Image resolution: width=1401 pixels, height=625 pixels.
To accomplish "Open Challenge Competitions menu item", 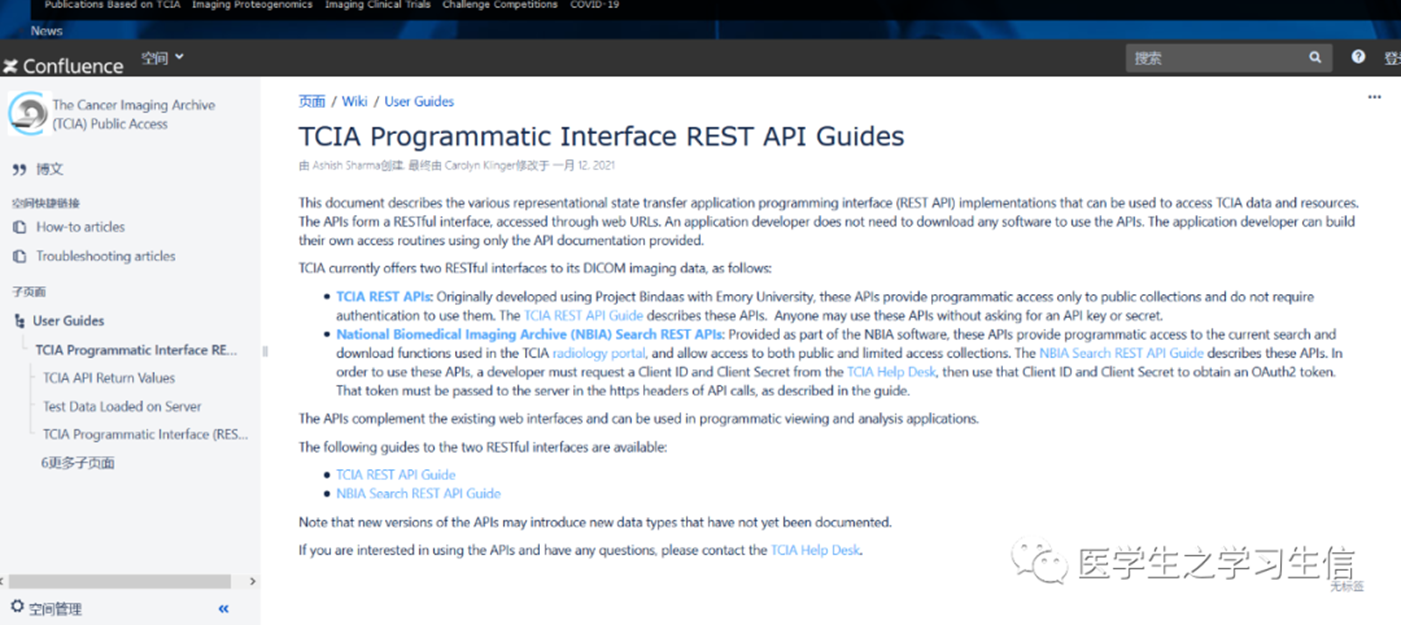I will (x=500, y=5).
